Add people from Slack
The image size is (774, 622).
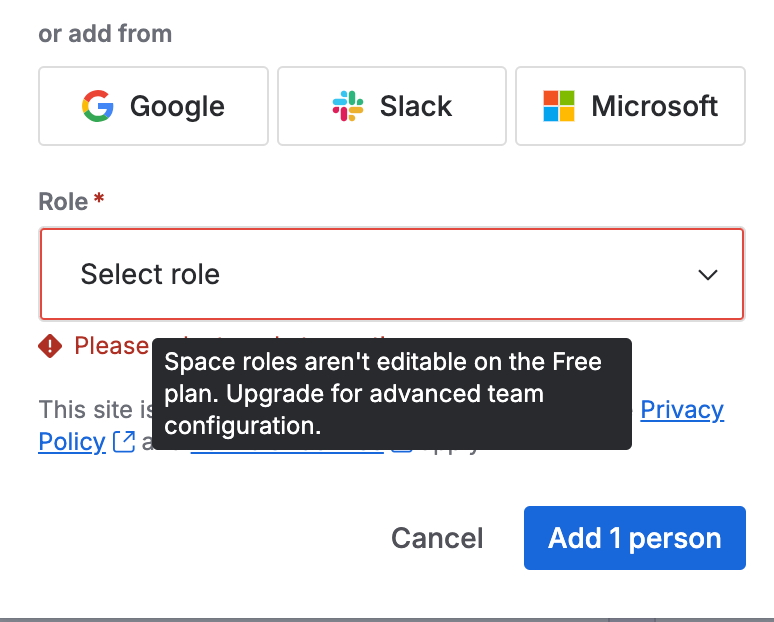click(x=392, y=106)
